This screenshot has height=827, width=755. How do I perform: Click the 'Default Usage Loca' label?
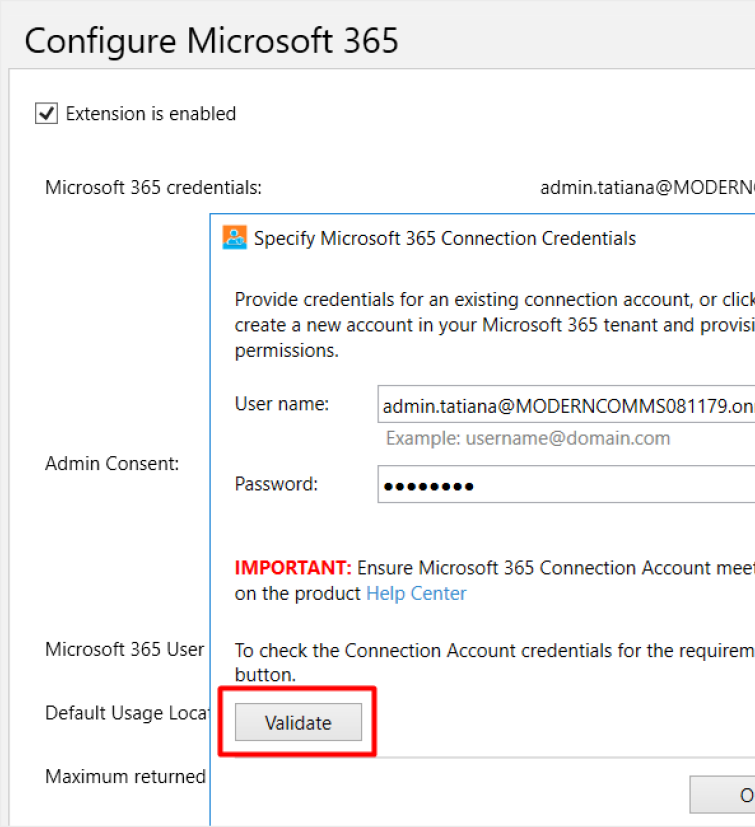(x=127, y=713)
